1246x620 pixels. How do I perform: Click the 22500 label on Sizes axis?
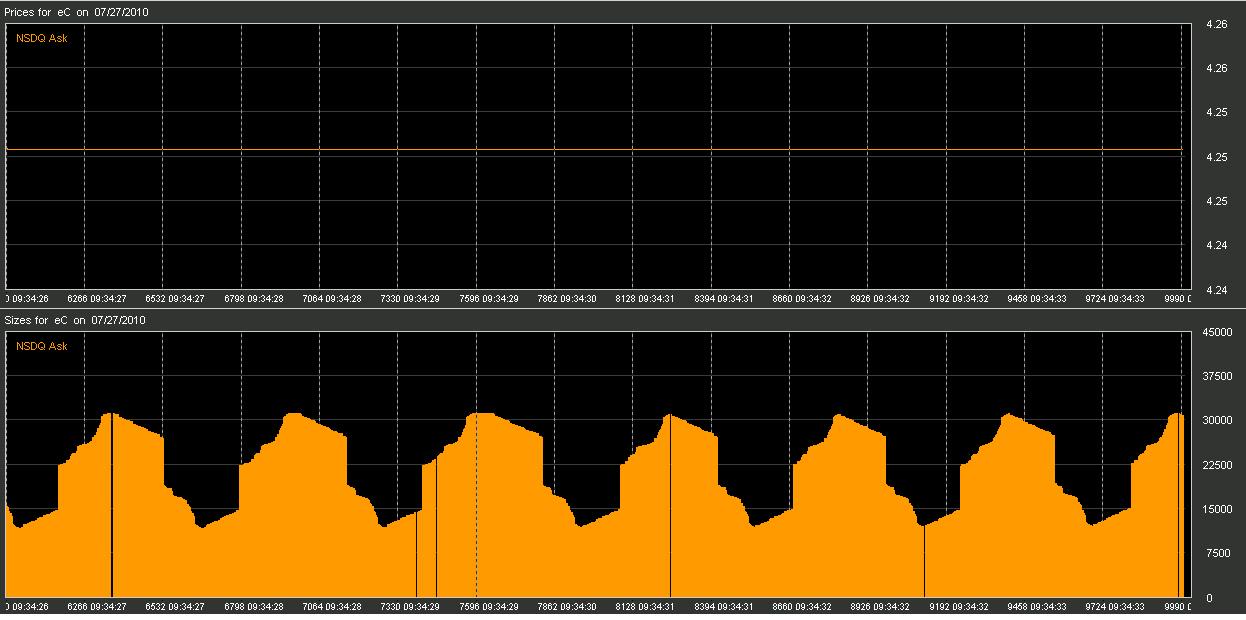click(x=1216, y=465)
